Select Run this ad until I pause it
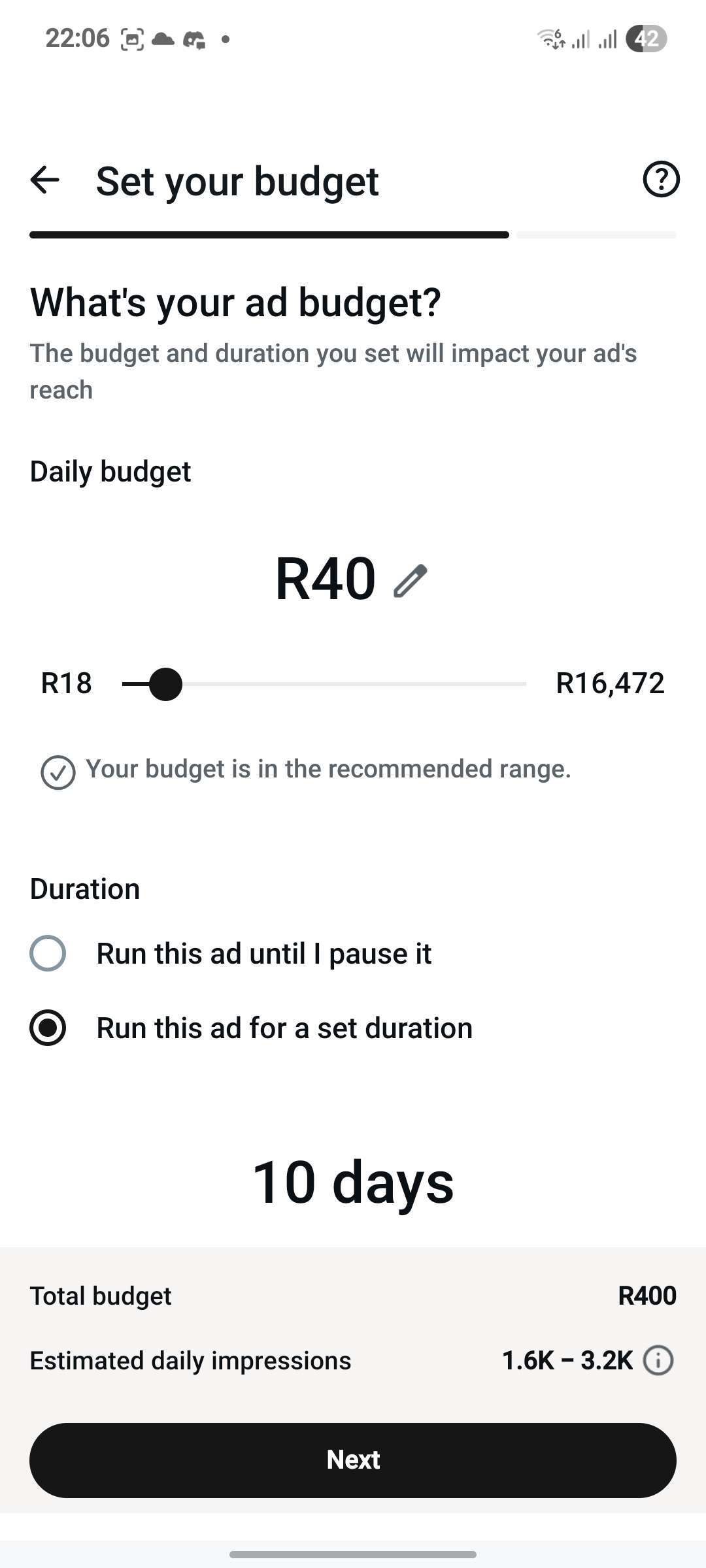Viewport: 706px width, 1568px height. point(231,953)
